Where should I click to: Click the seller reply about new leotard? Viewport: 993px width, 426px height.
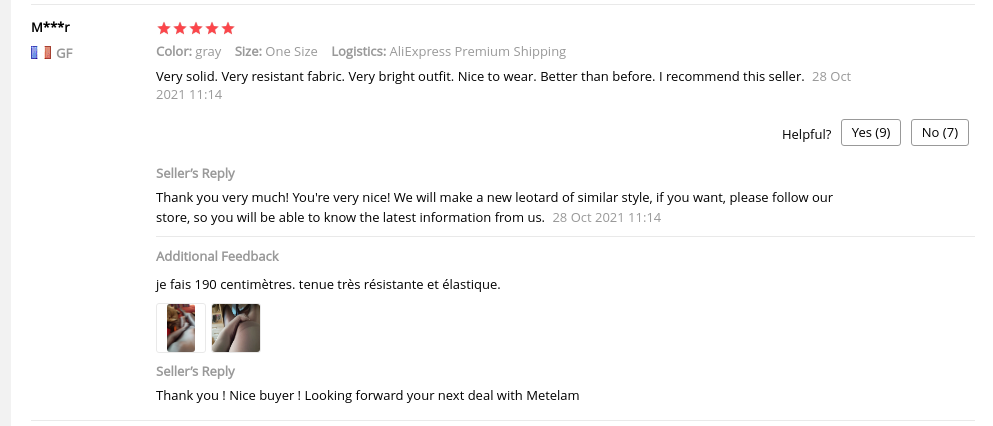coord(494,198)
